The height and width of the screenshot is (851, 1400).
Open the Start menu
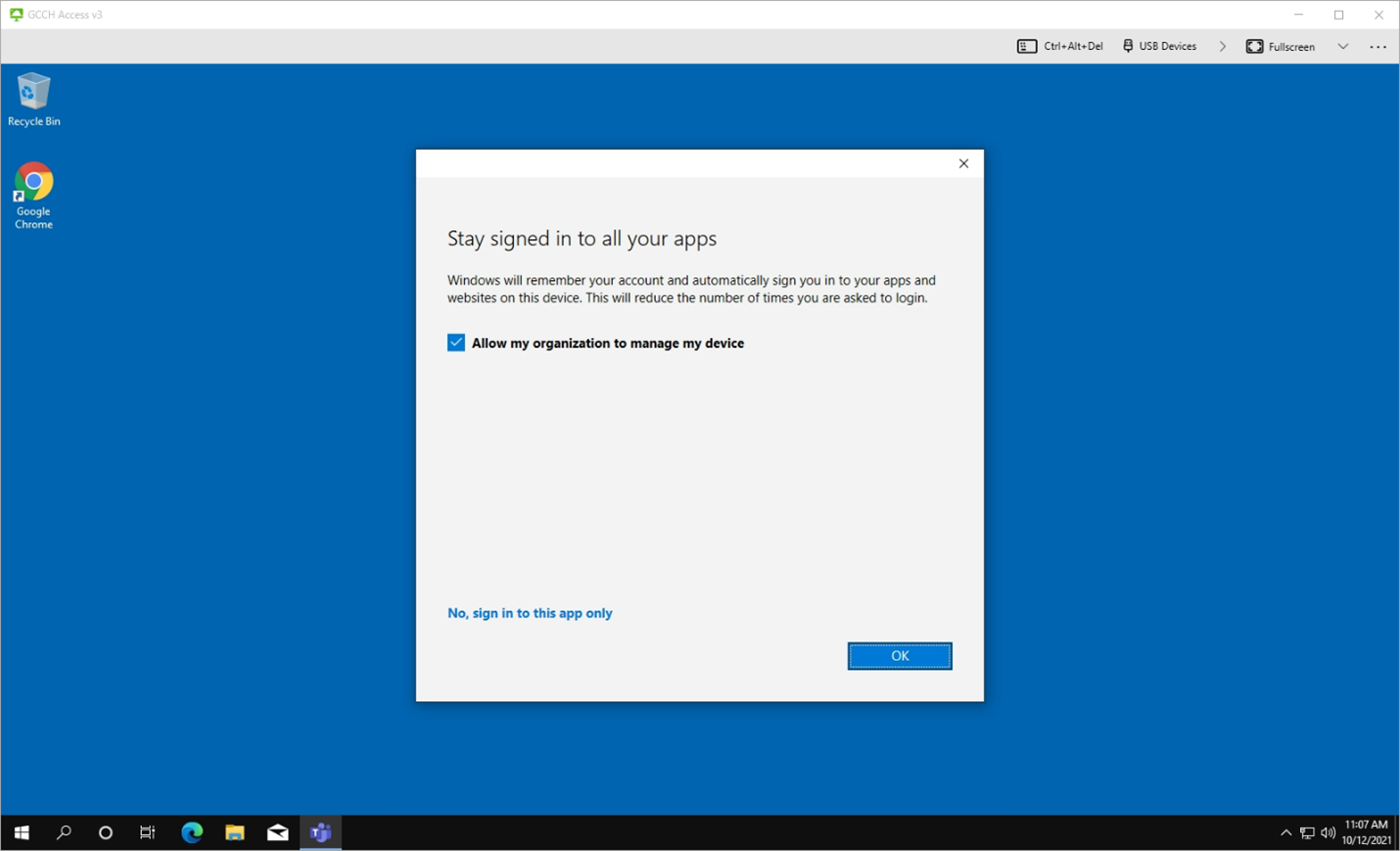(21, 832)
